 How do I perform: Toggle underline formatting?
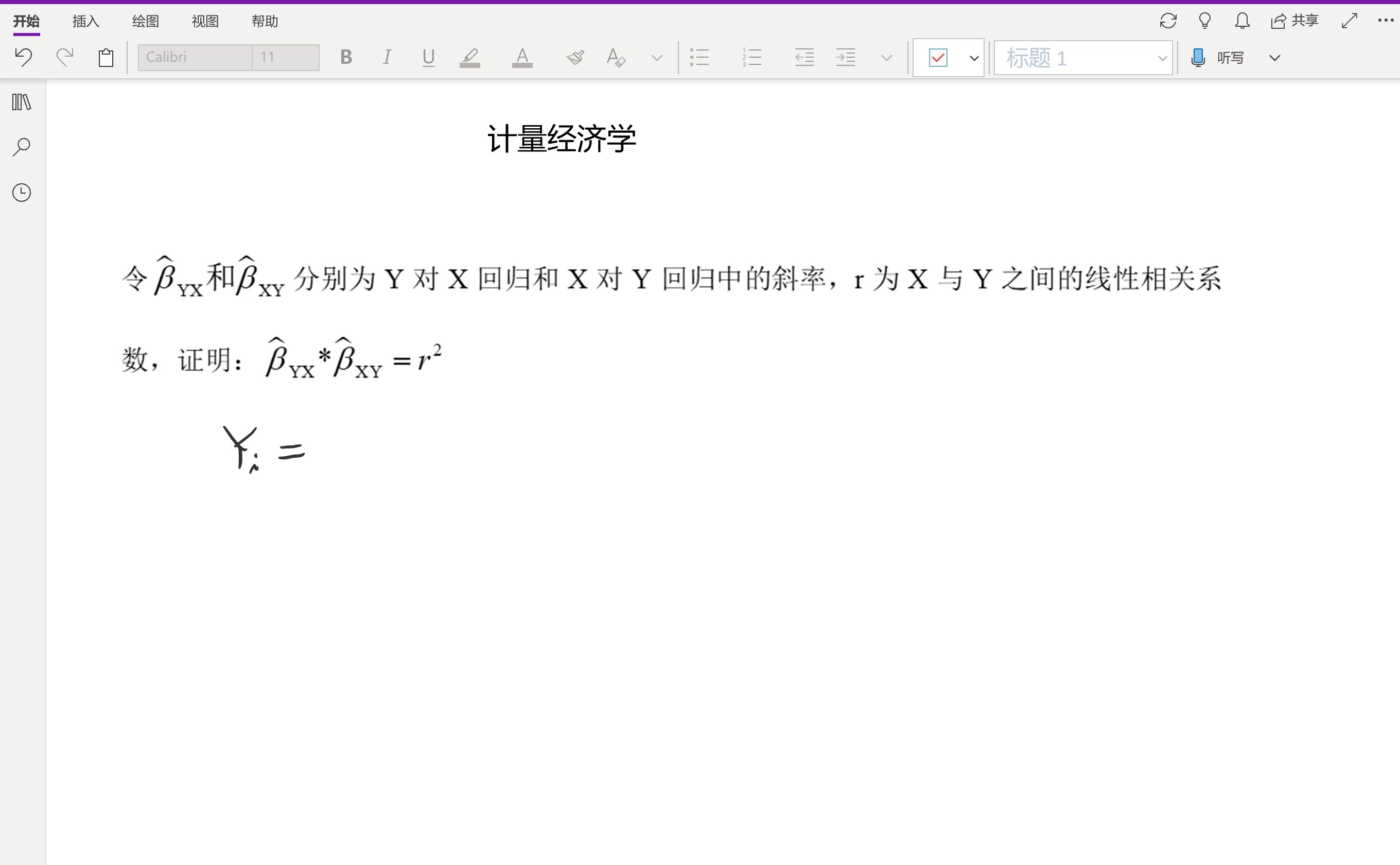point(428,57)
